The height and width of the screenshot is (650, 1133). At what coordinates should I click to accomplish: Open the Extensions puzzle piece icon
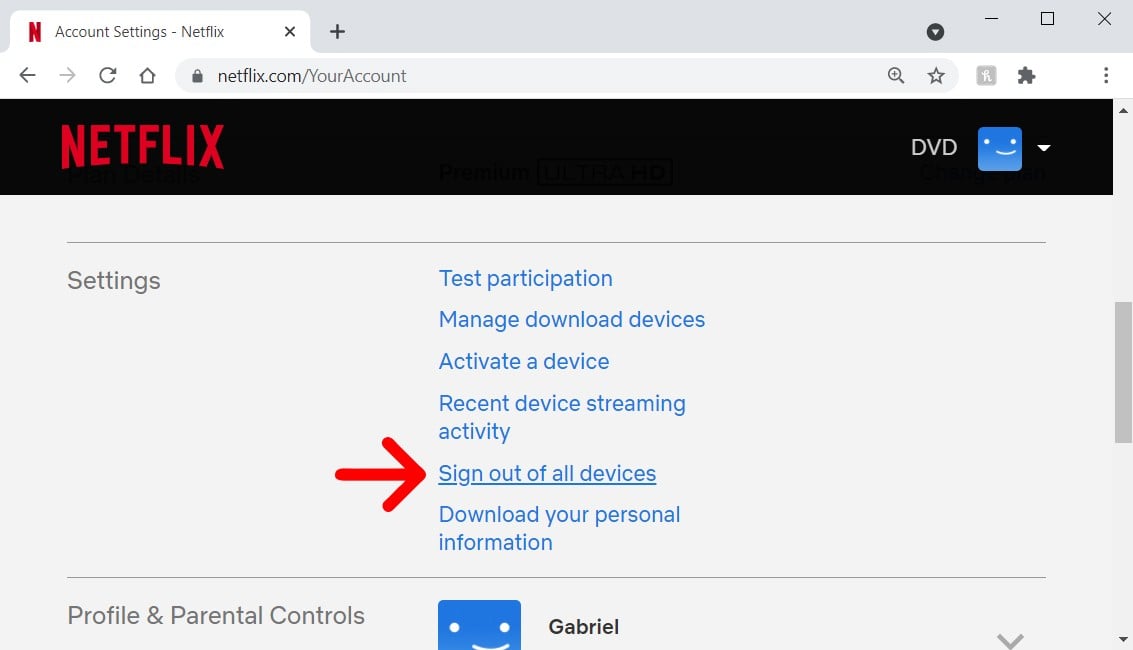tap(1026, 76)
